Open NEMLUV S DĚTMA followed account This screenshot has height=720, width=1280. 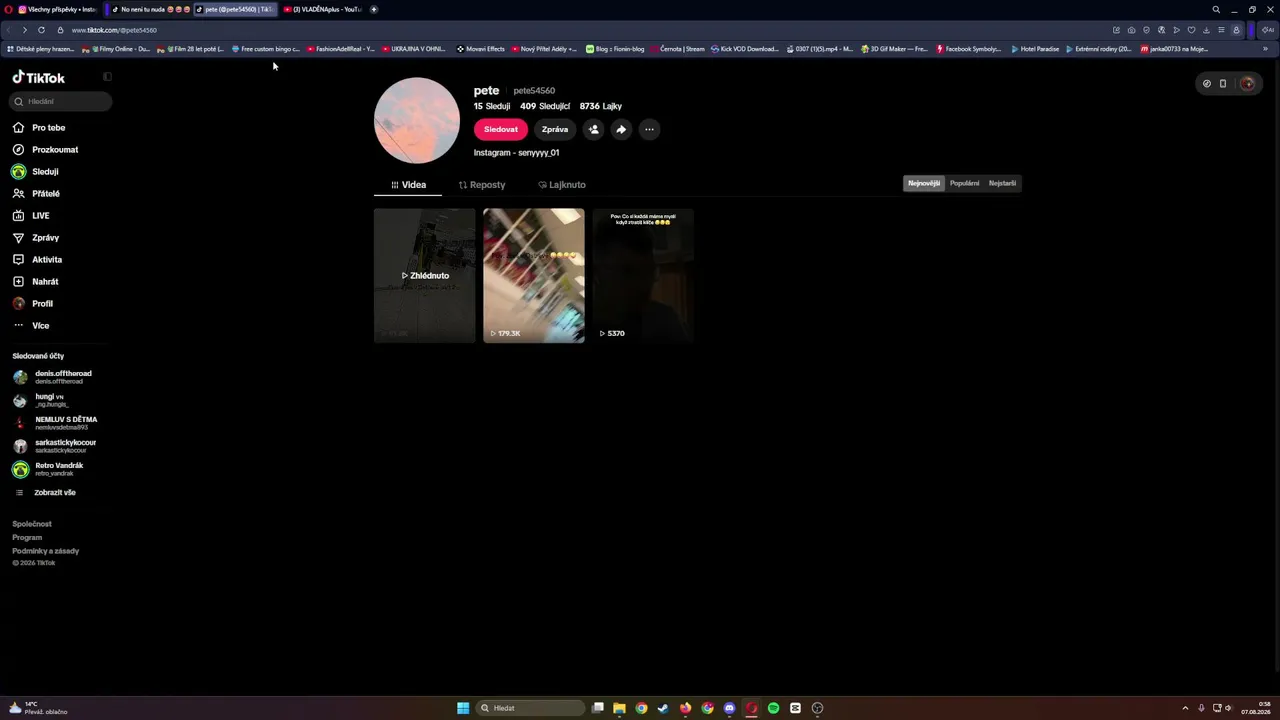(x=55, y=423)
